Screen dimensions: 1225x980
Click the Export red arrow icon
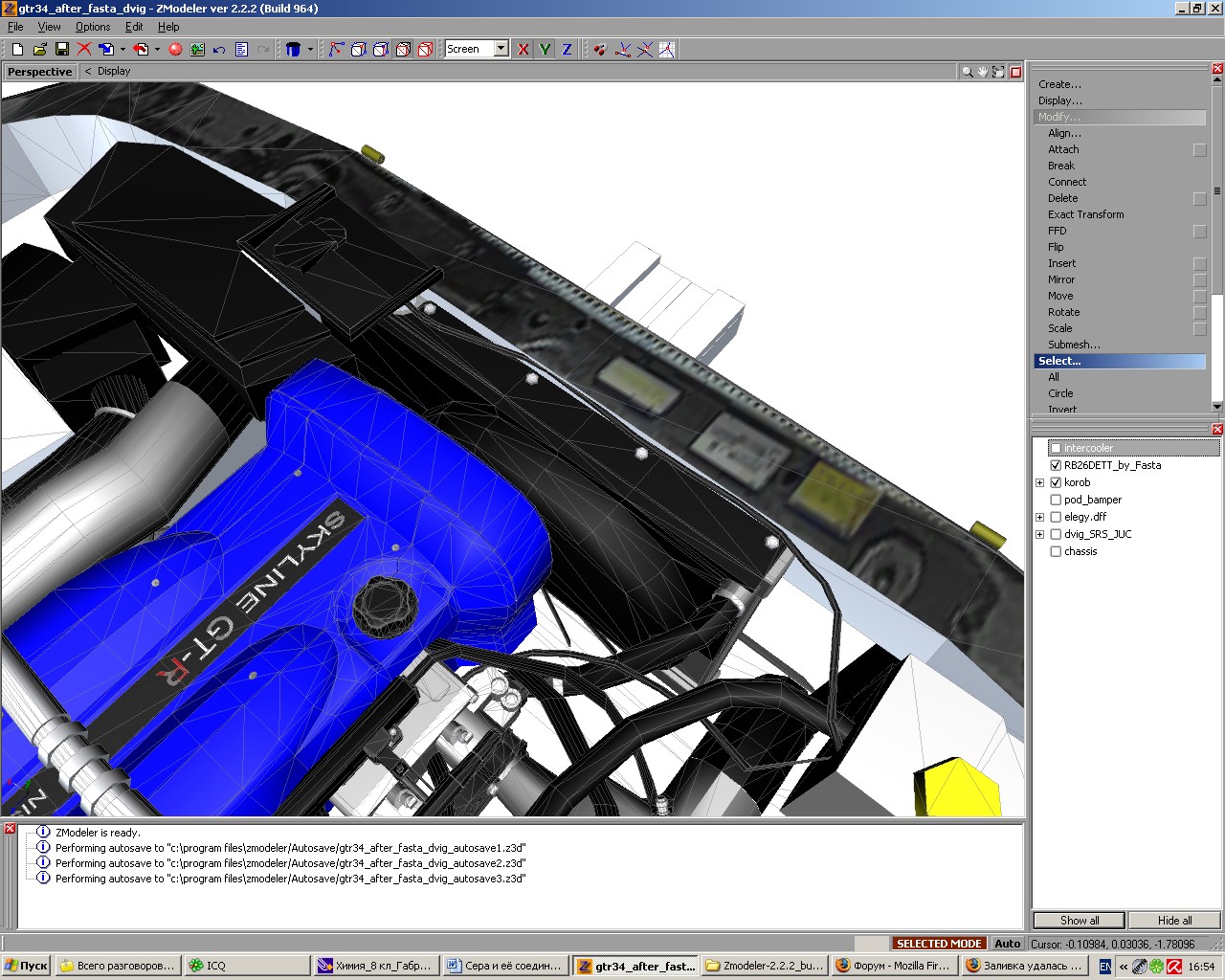pos(142,49)
